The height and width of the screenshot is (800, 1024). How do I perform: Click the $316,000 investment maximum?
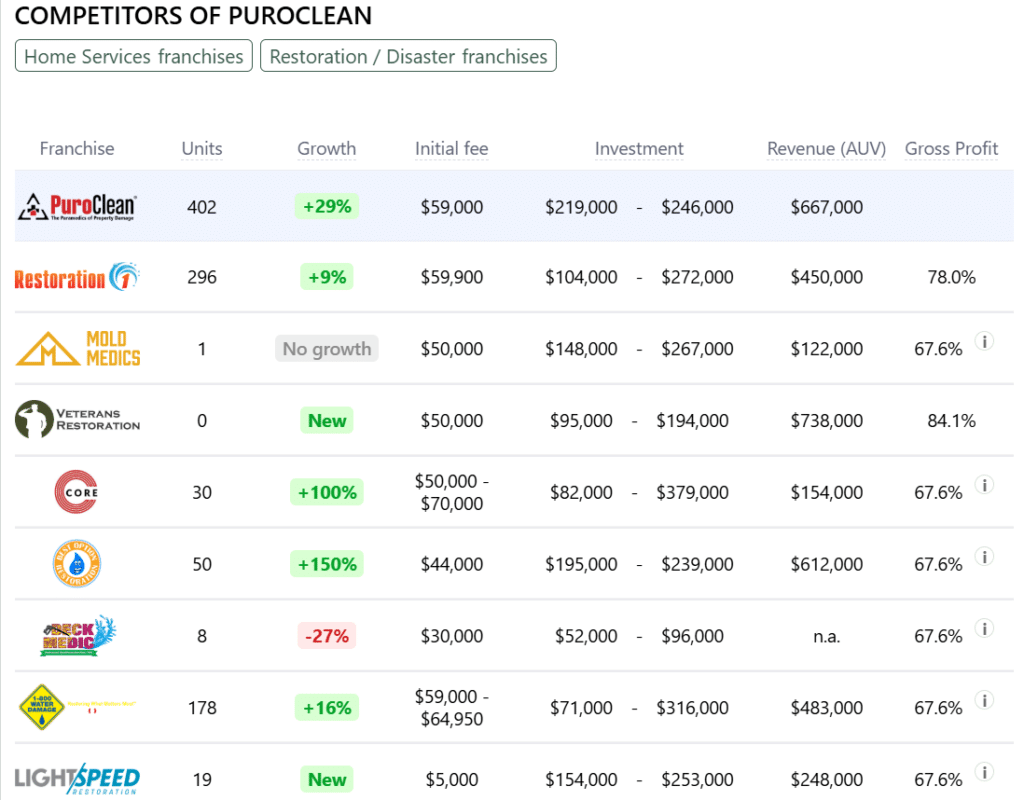pos(692,708)
